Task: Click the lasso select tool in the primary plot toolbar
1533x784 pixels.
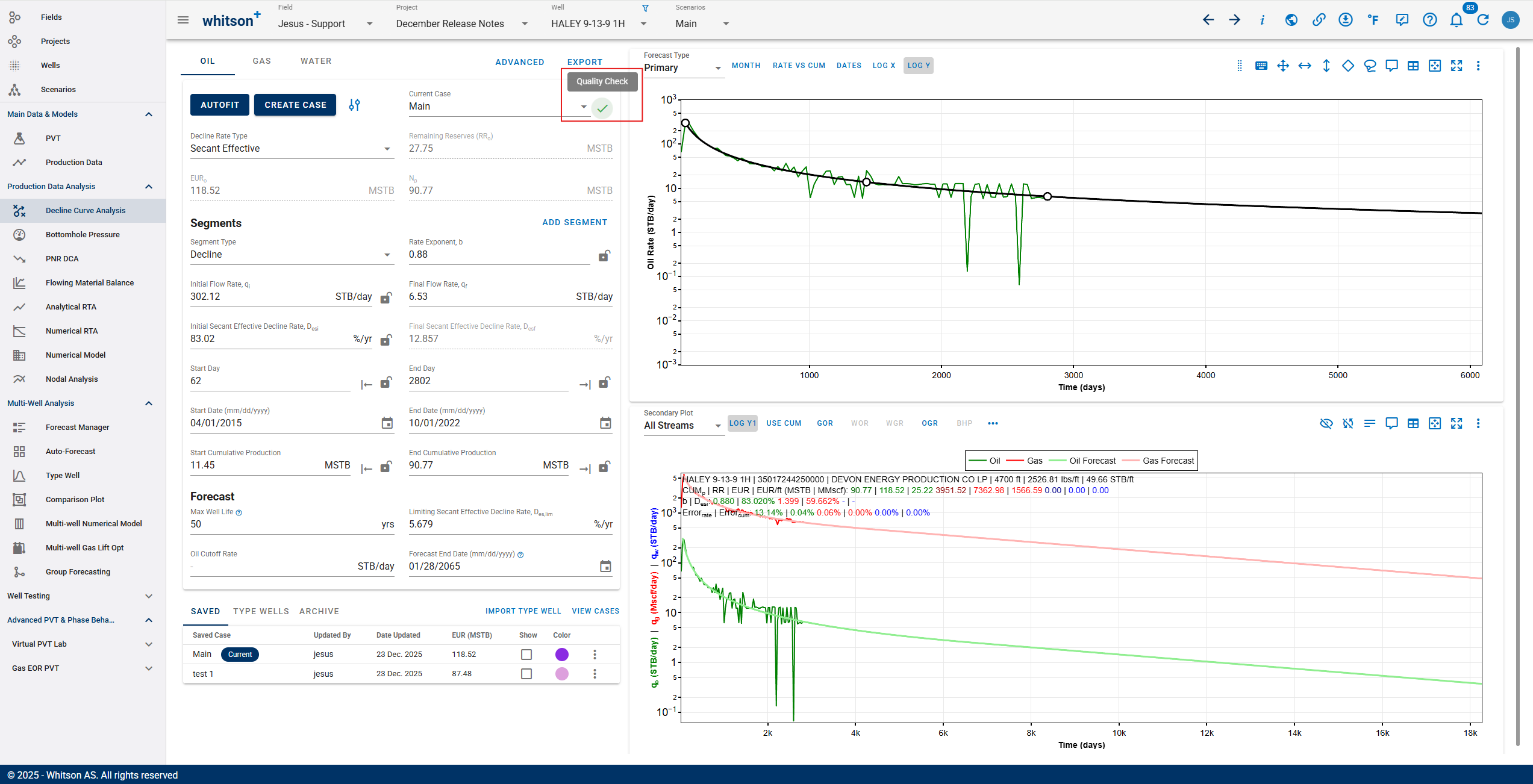Action: click(x=1370, y=66)
